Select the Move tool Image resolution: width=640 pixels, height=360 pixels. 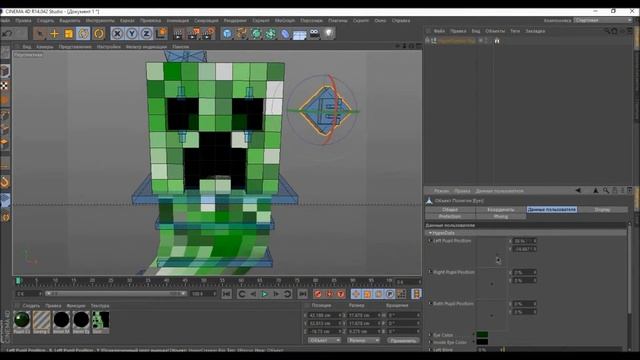coord(54,33)
